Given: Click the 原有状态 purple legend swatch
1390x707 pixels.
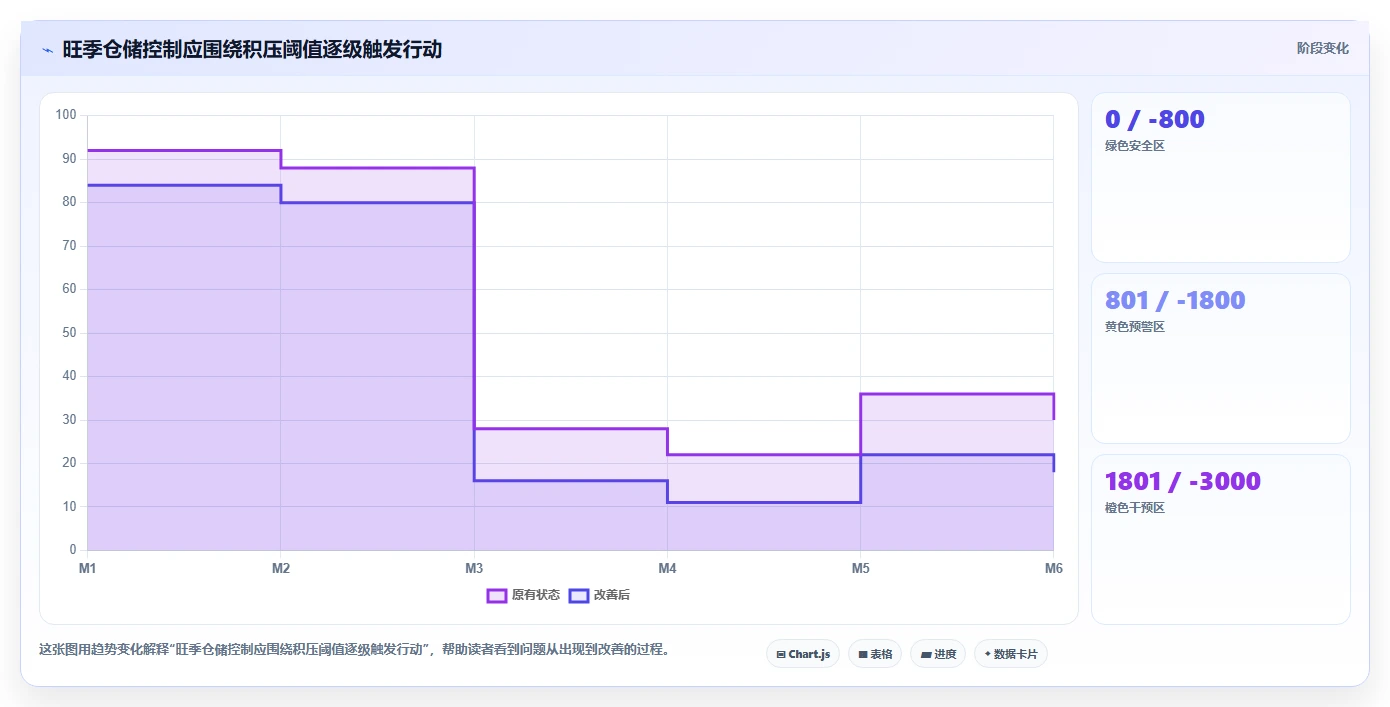Looking at the screenshot, I should coord(497,595).
